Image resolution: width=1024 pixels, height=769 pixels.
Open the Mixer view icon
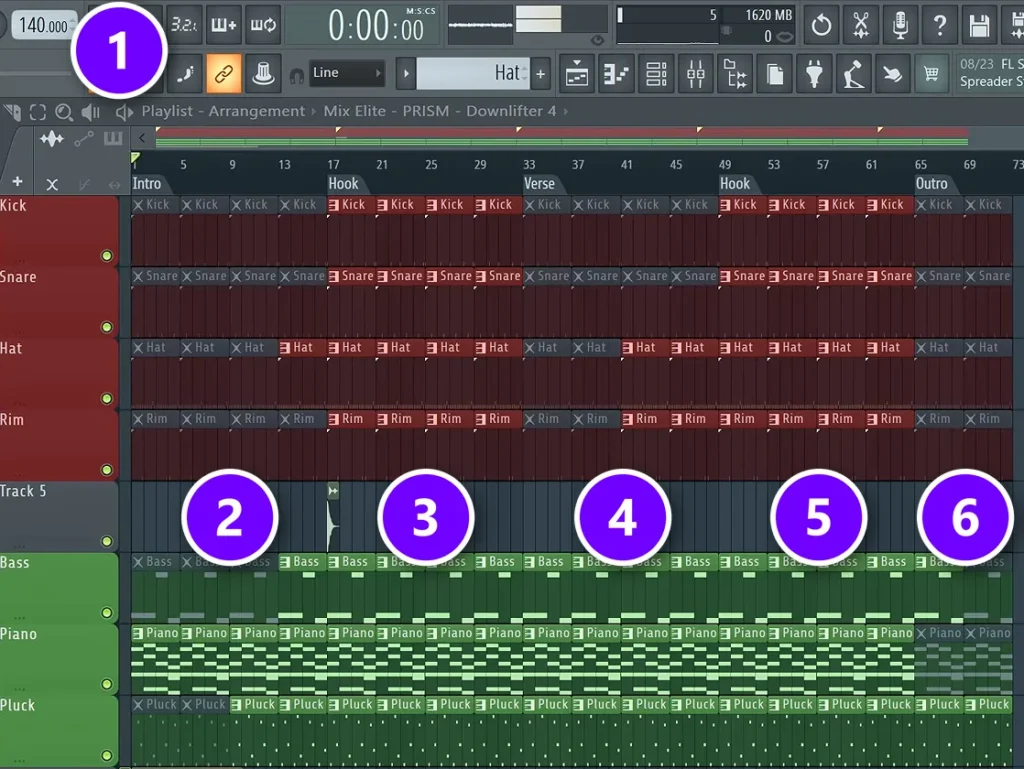pyautogui.click(x=696, y=74)
